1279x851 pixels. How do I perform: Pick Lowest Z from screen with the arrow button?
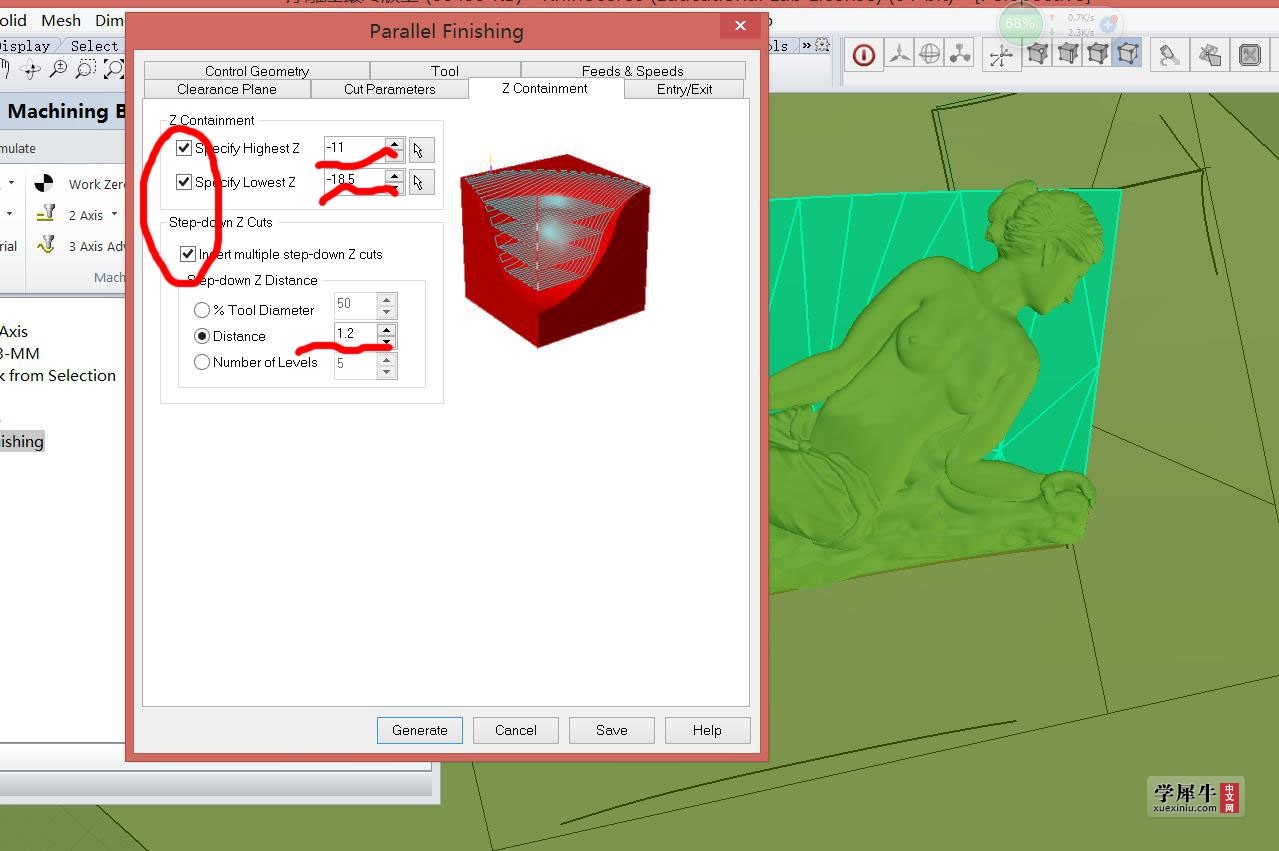click(421, 182)
